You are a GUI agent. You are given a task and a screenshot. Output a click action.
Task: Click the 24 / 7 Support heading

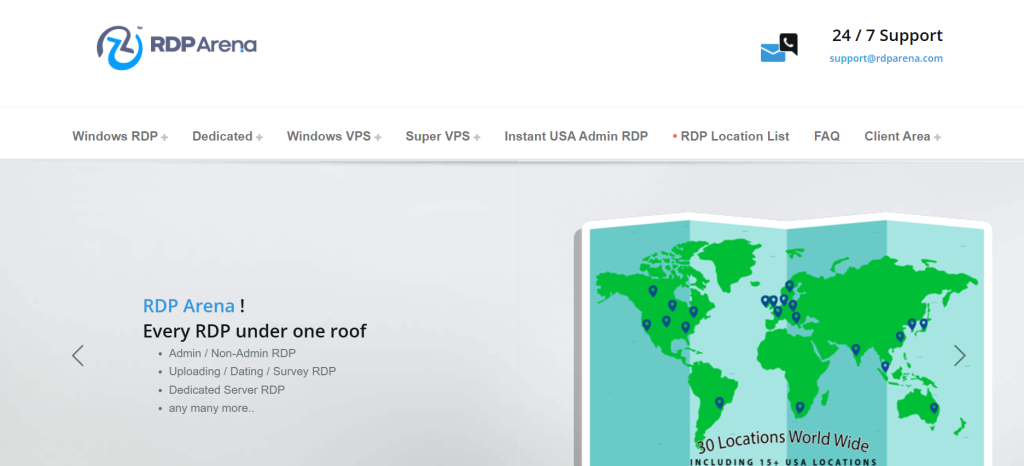pyautogui.click(x=887, y=35)
